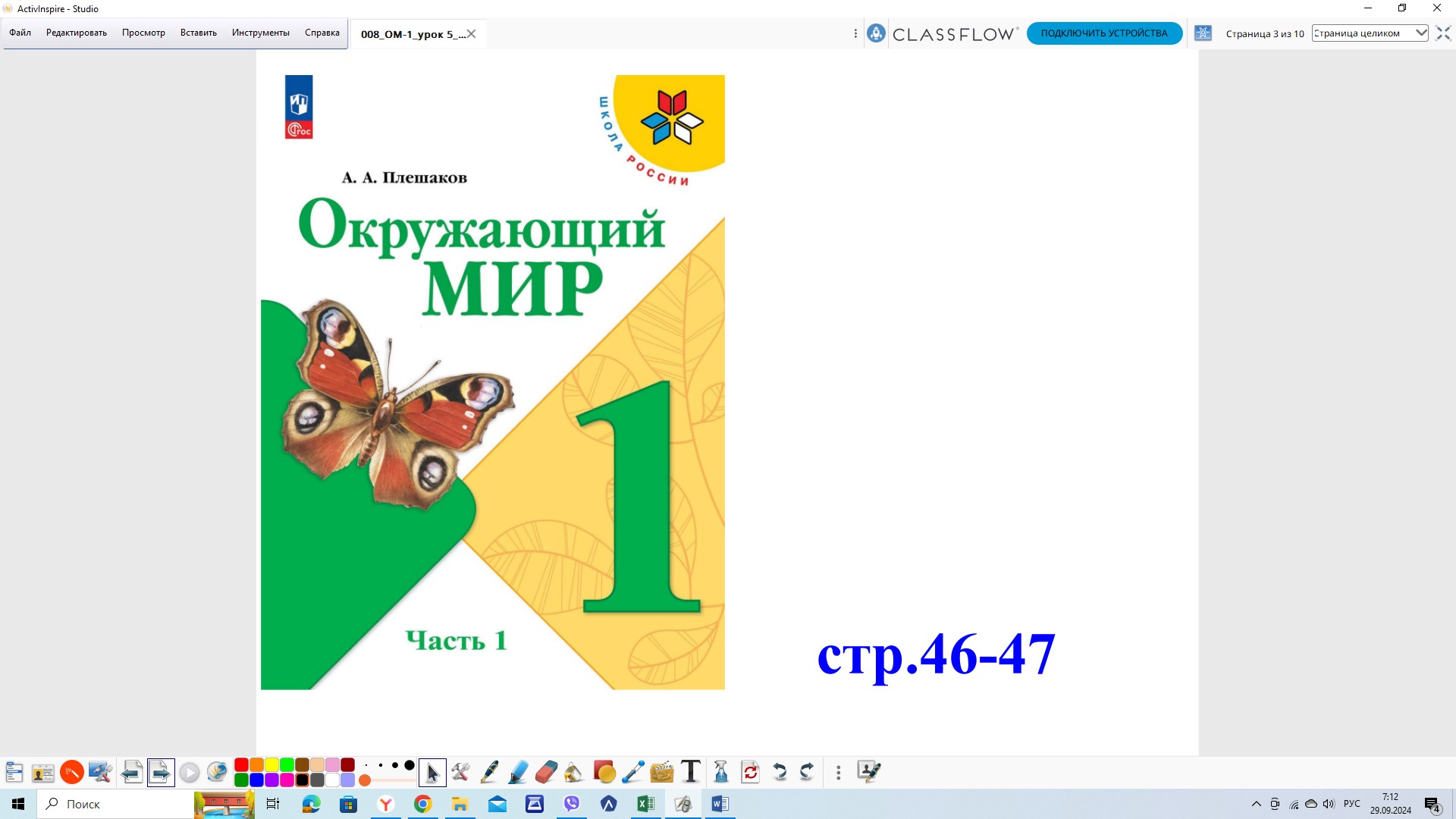Open the Вставить menu

[x=199, y=33]
